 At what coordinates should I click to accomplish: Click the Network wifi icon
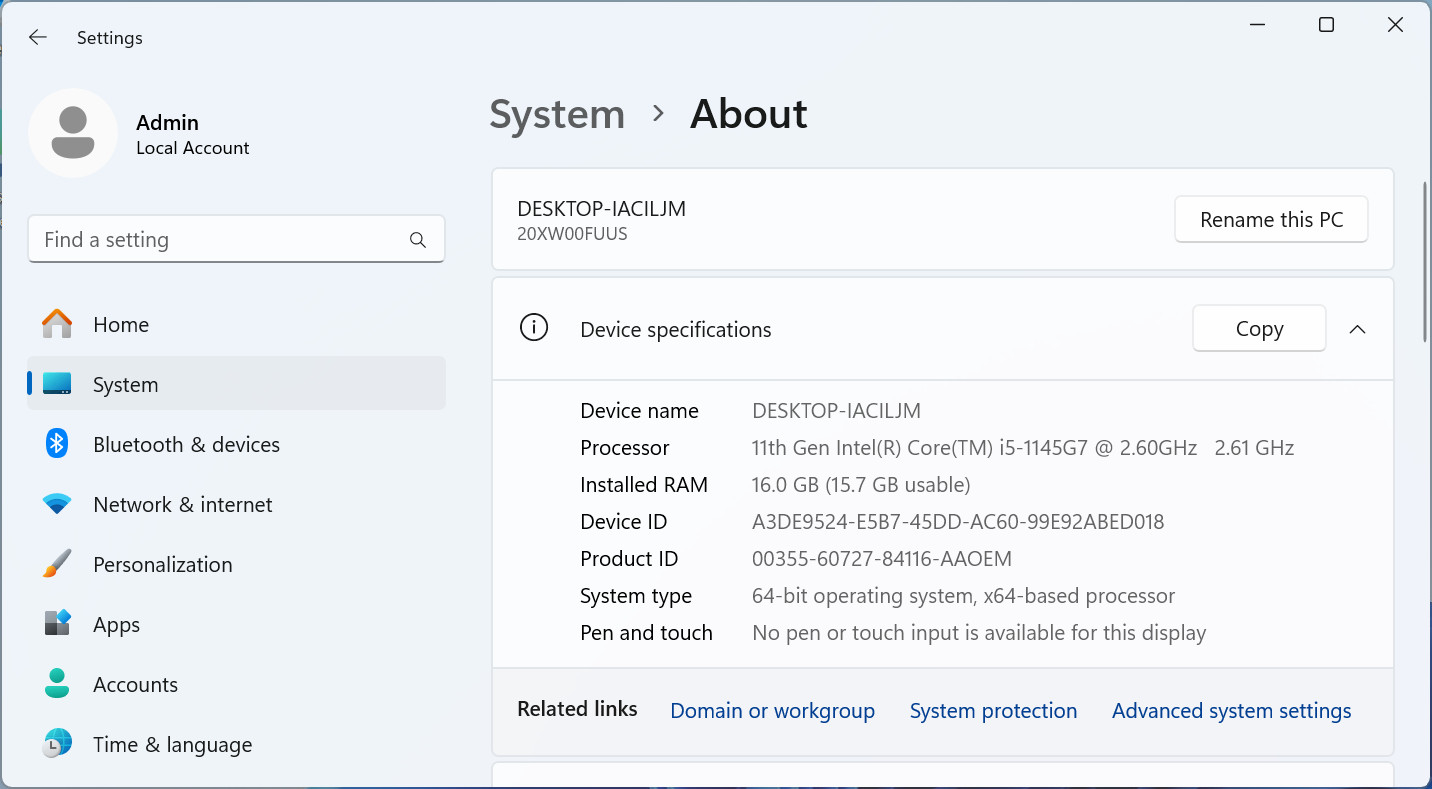pos(57,504)
